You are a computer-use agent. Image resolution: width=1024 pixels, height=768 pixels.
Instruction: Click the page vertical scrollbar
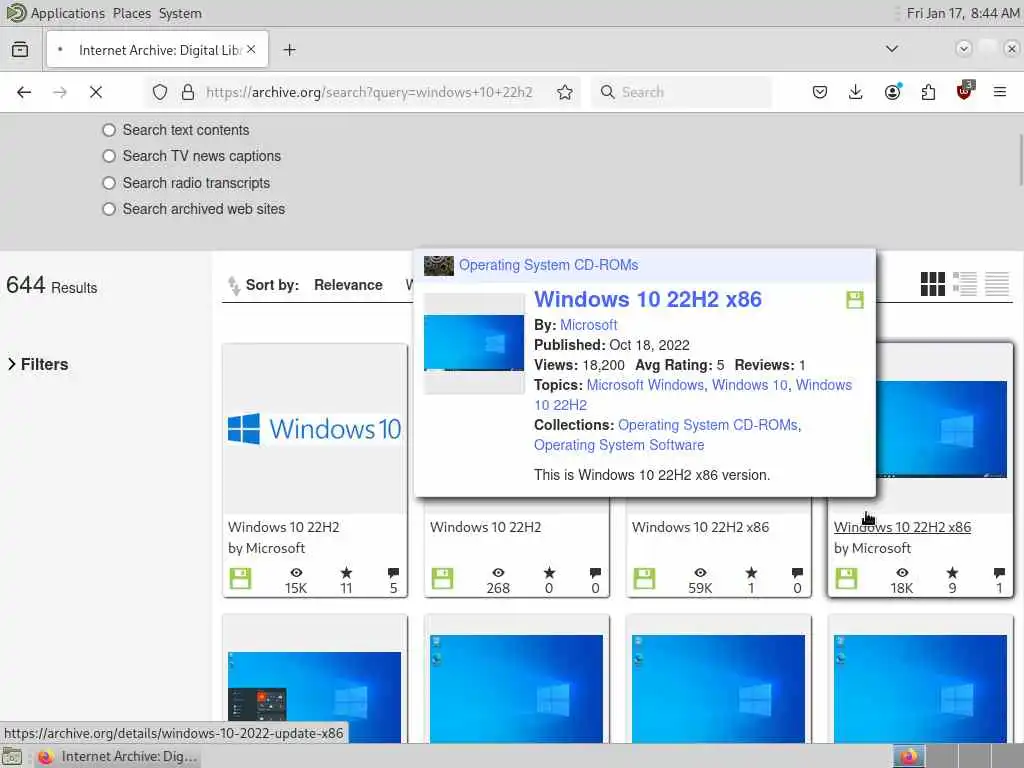pyautogui.click(x=1020, y=159)
